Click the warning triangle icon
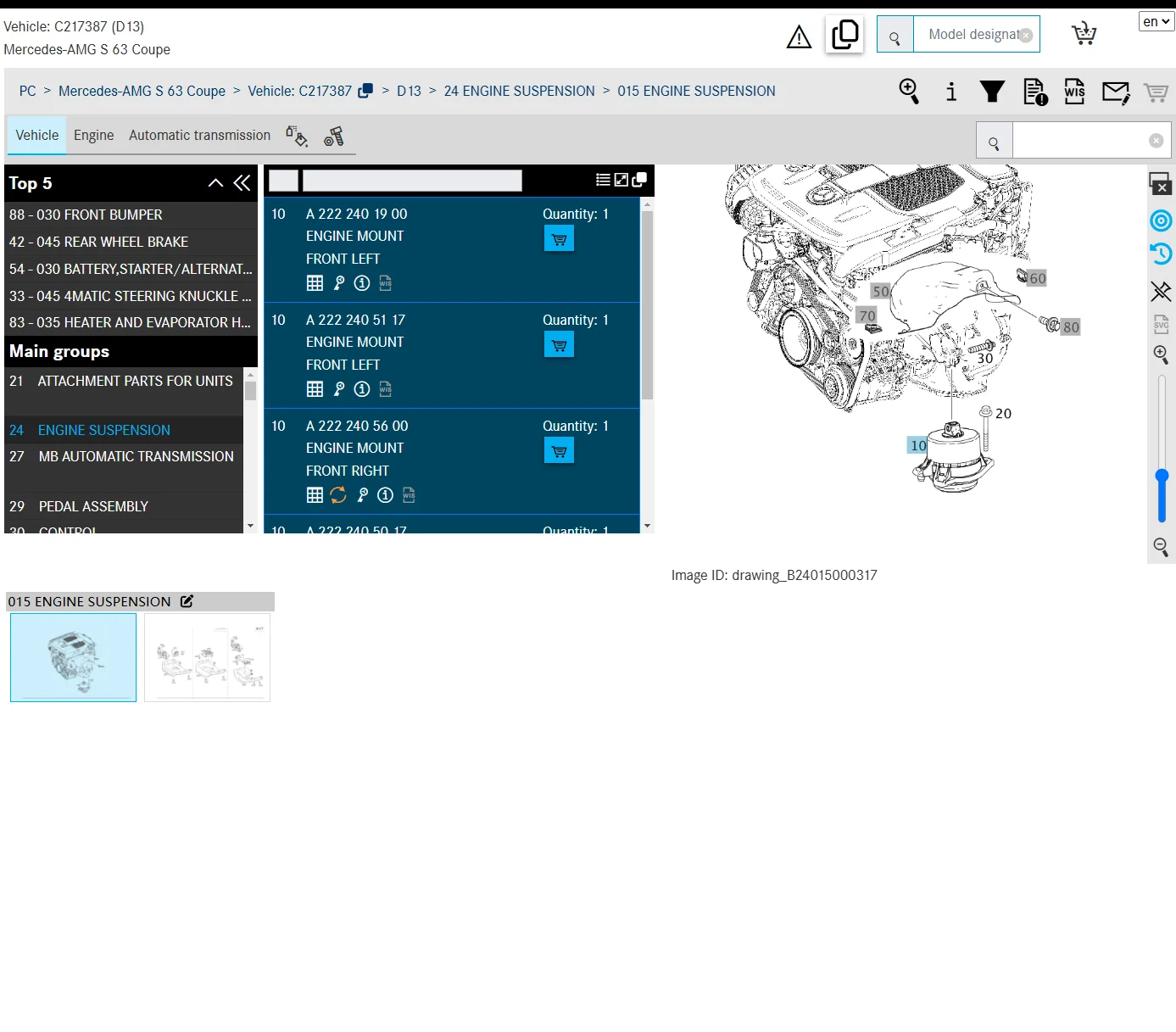1176x1032 pixels. click(799, 36)
